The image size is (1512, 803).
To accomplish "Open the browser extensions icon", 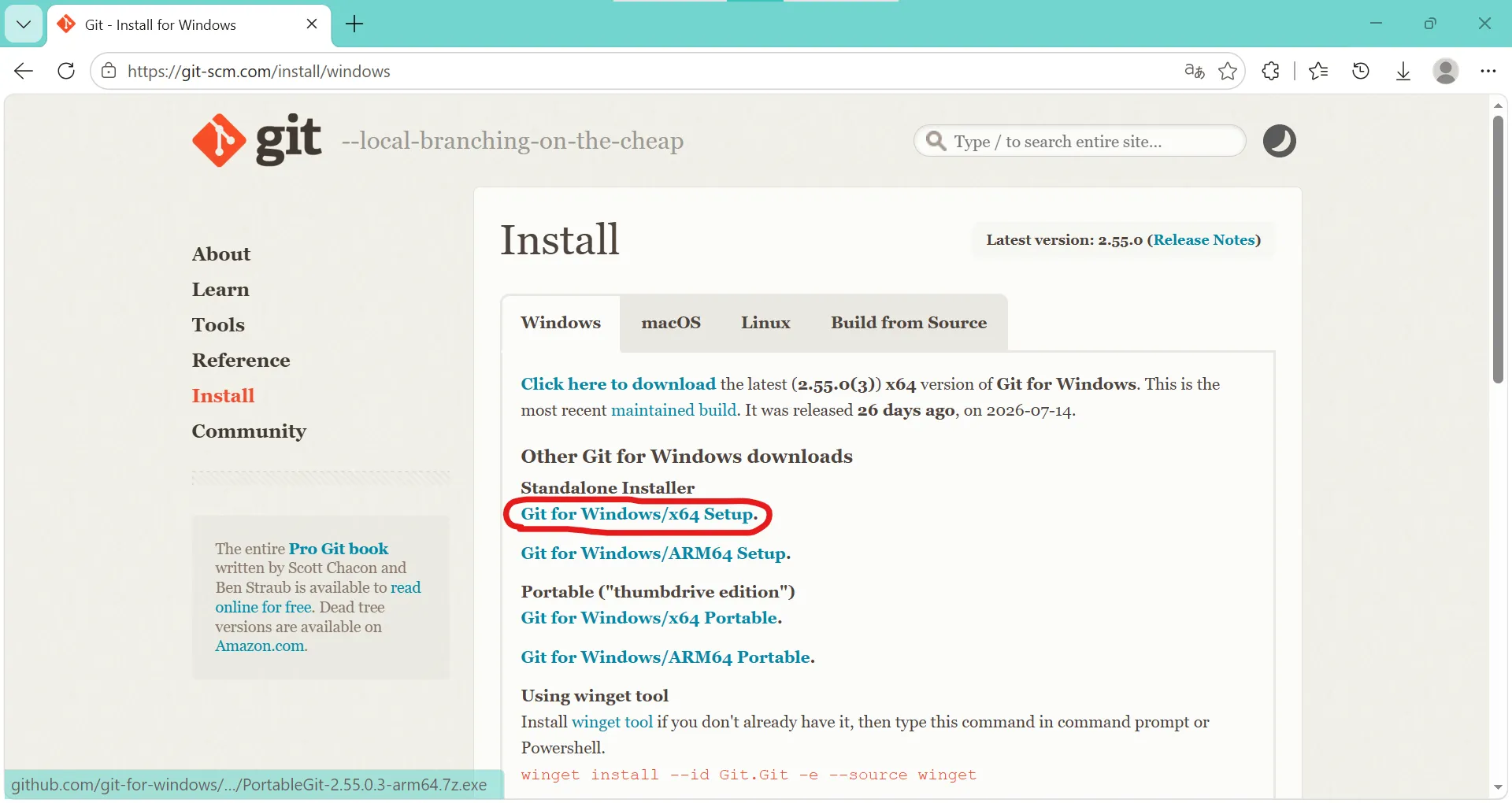I will click(1270, 71).
